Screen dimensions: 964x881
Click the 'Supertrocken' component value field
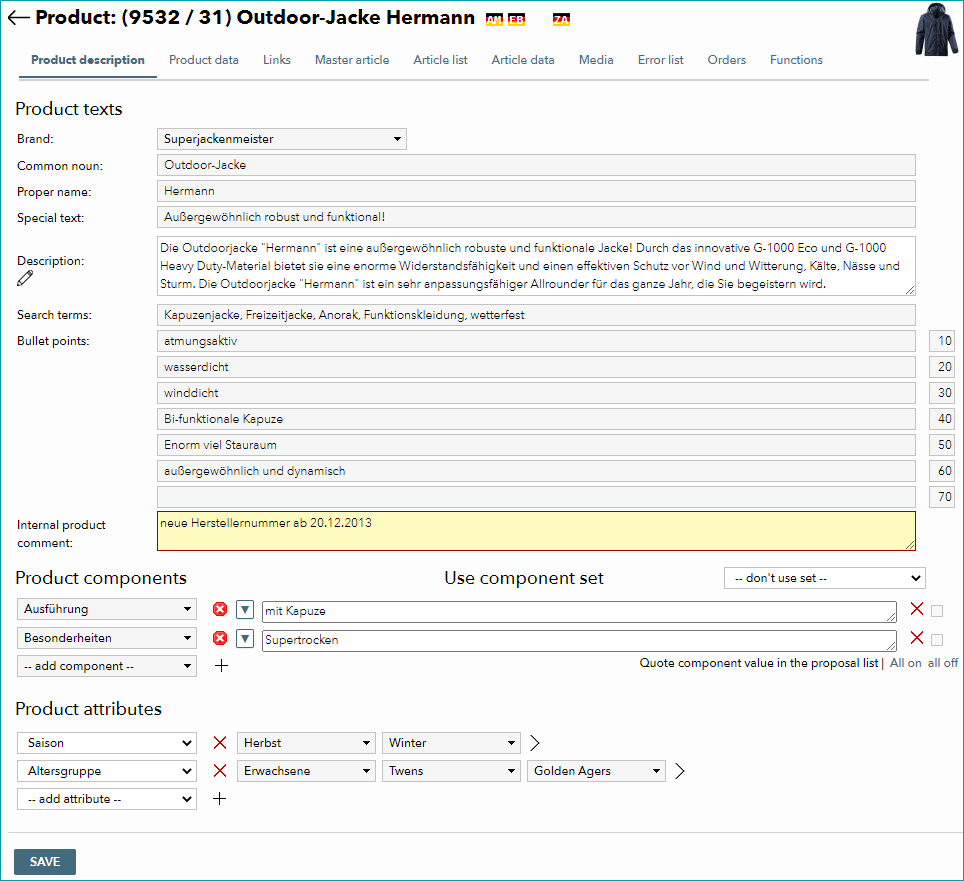[579, 640]
